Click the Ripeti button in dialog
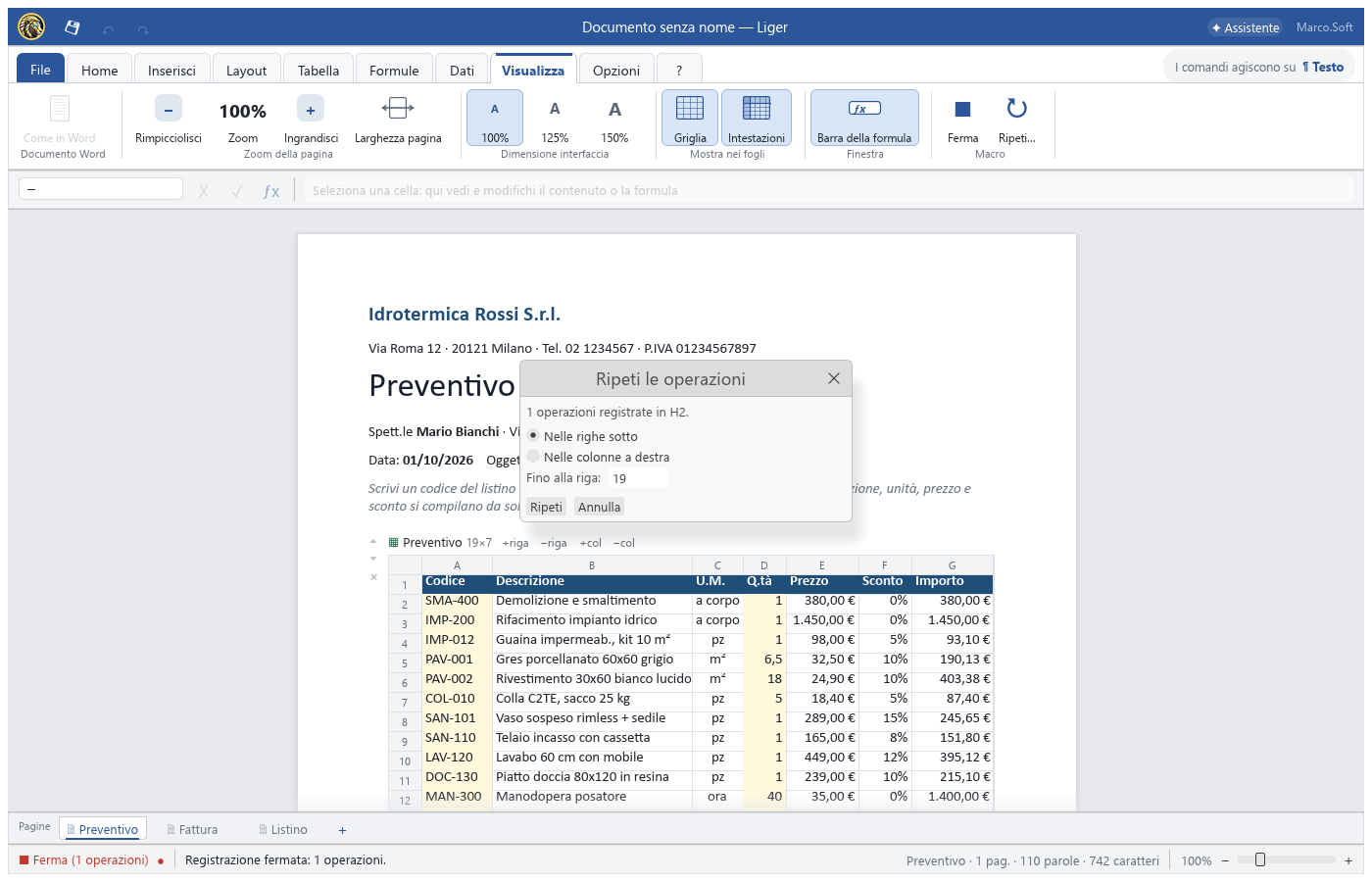 click(546, 507)
